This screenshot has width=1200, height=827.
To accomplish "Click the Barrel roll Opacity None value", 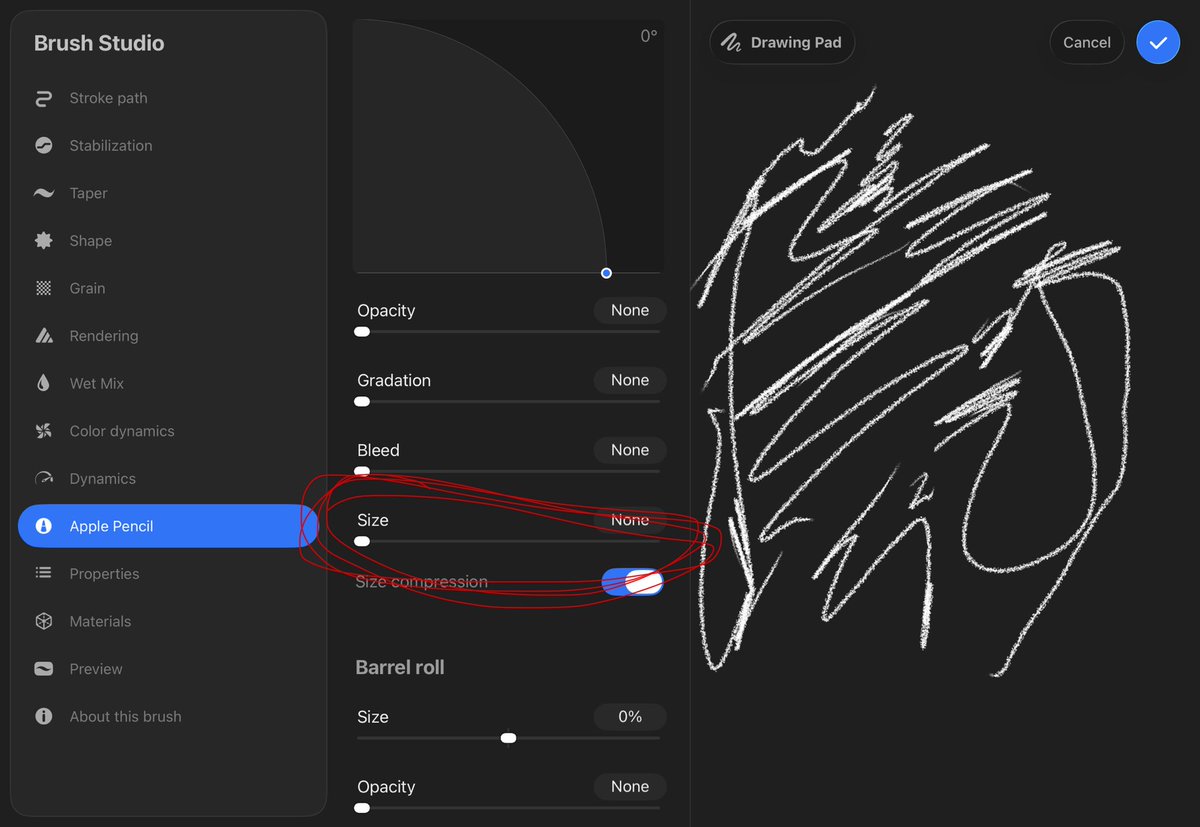I will [630, 787].
